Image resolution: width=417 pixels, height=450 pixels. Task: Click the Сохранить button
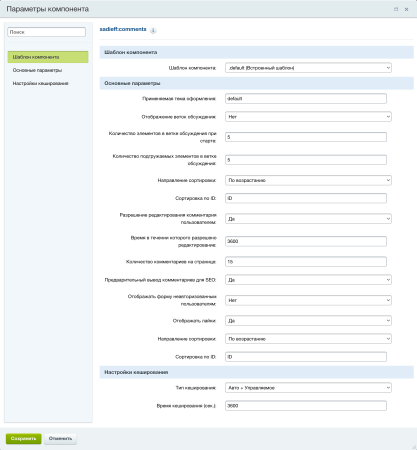click(x=23, y=439)
